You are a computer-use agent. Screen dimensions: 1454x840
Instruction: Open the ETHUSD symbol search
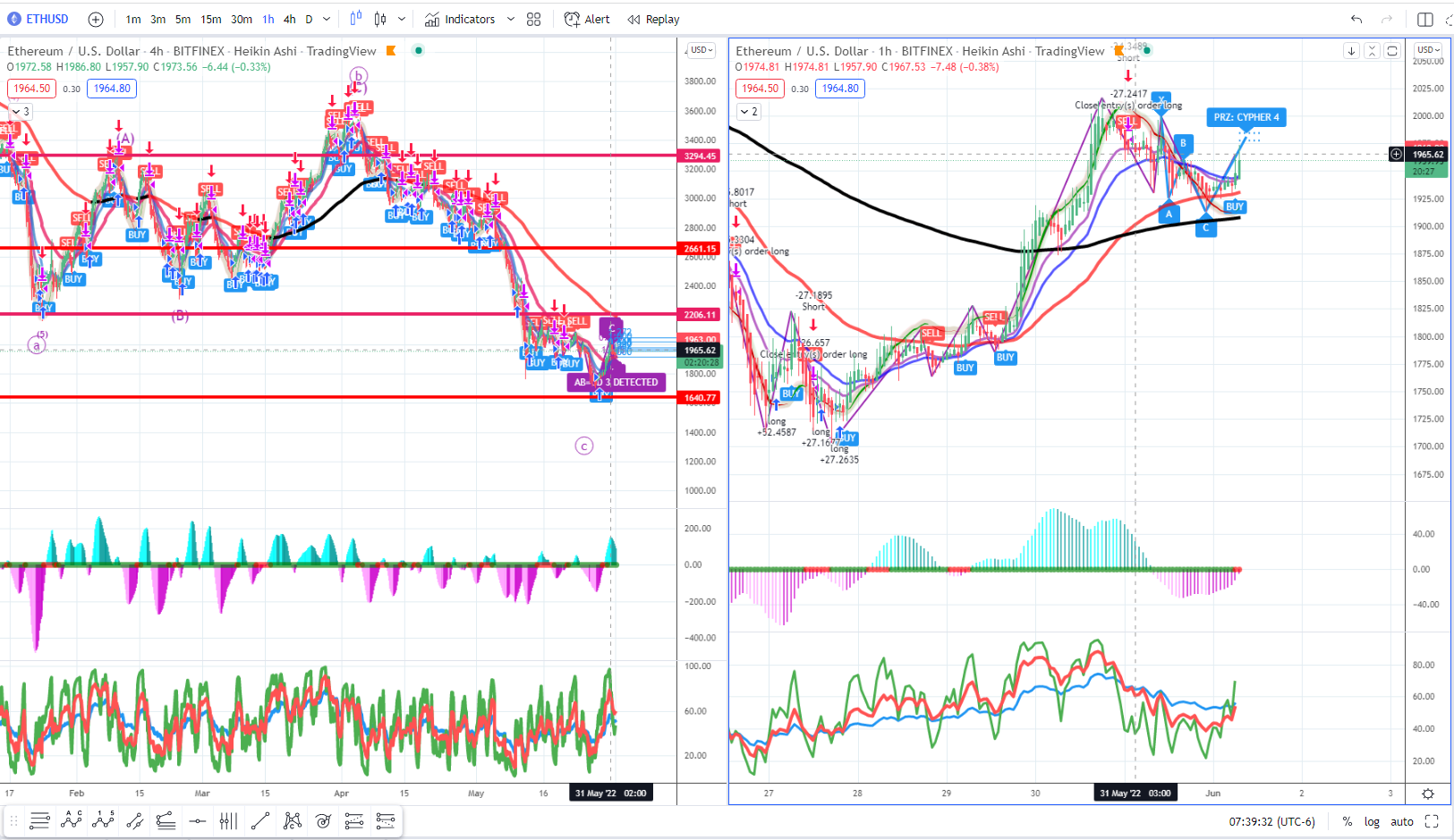tap(38, 19)
